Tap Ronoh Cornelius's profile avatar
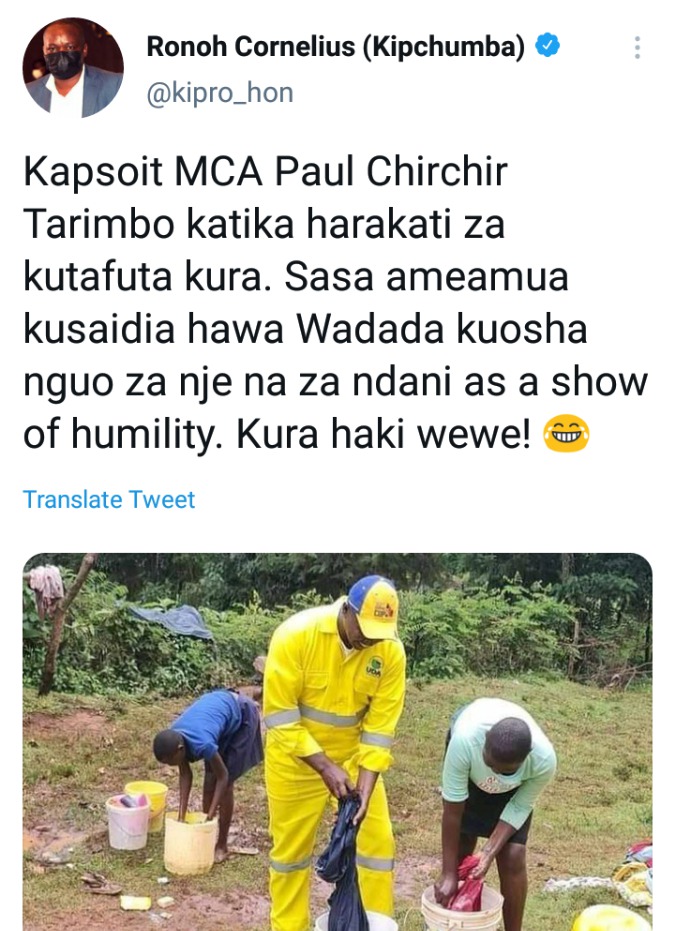 pyautogui.click(x=72, y=67)
